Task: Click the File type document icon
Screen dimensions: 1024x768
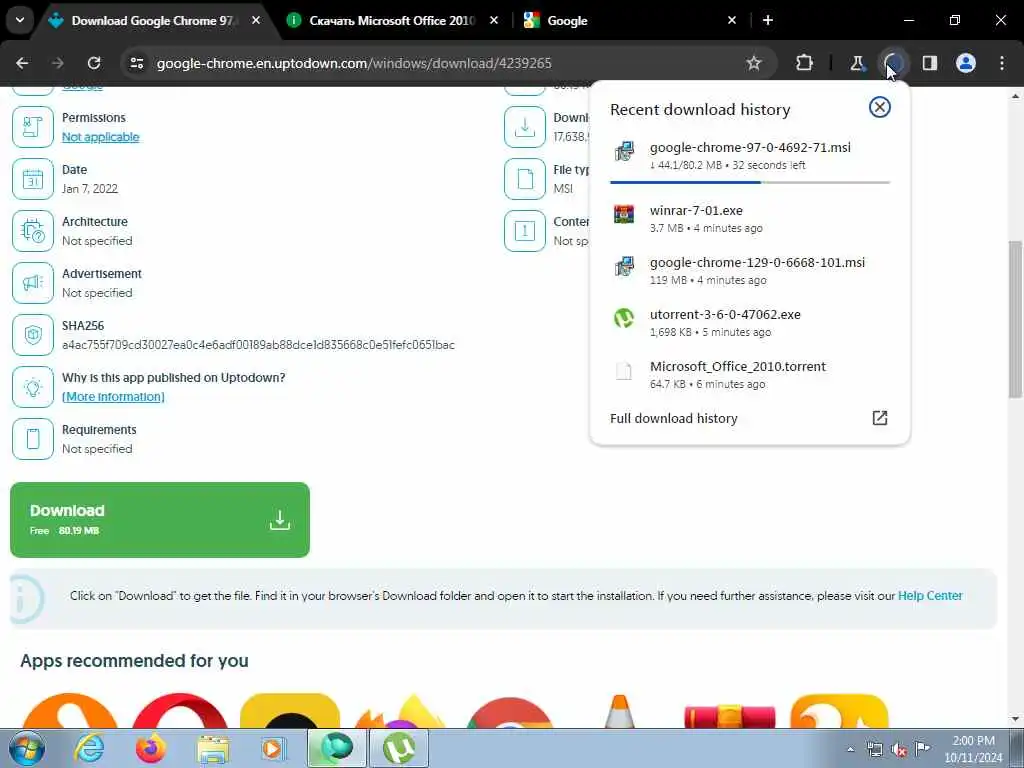Action: [524, 179]
